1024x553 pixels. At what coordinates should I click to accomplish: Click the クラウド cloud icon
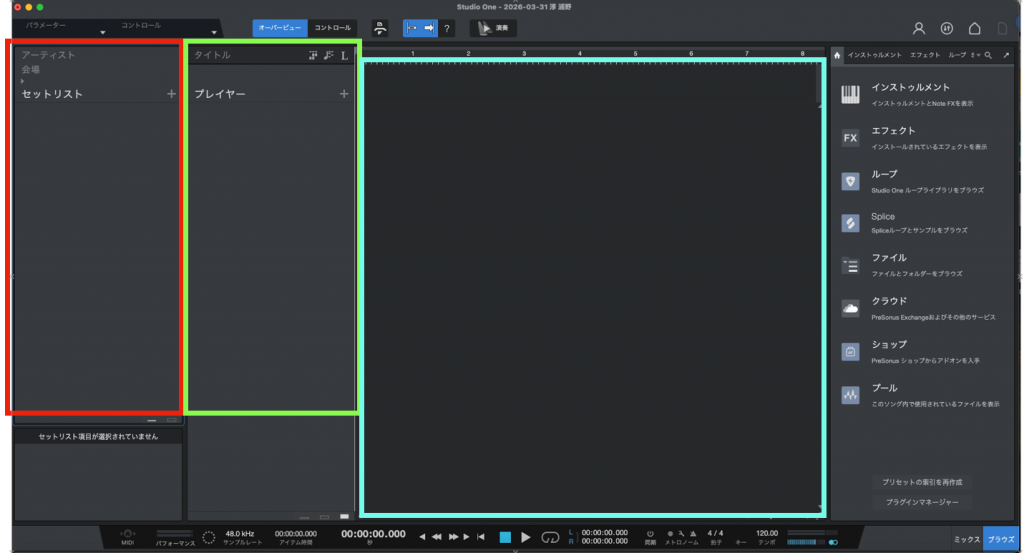(x=850, y=308)
